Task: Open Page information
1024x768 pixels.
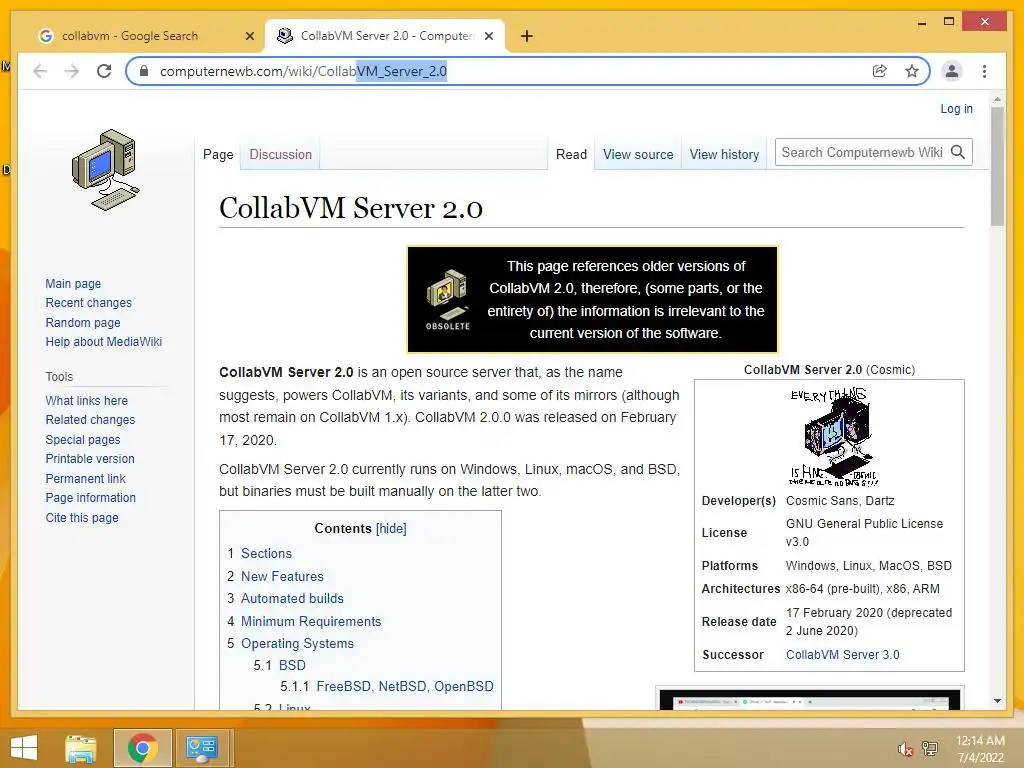Action: click(90, 498)
